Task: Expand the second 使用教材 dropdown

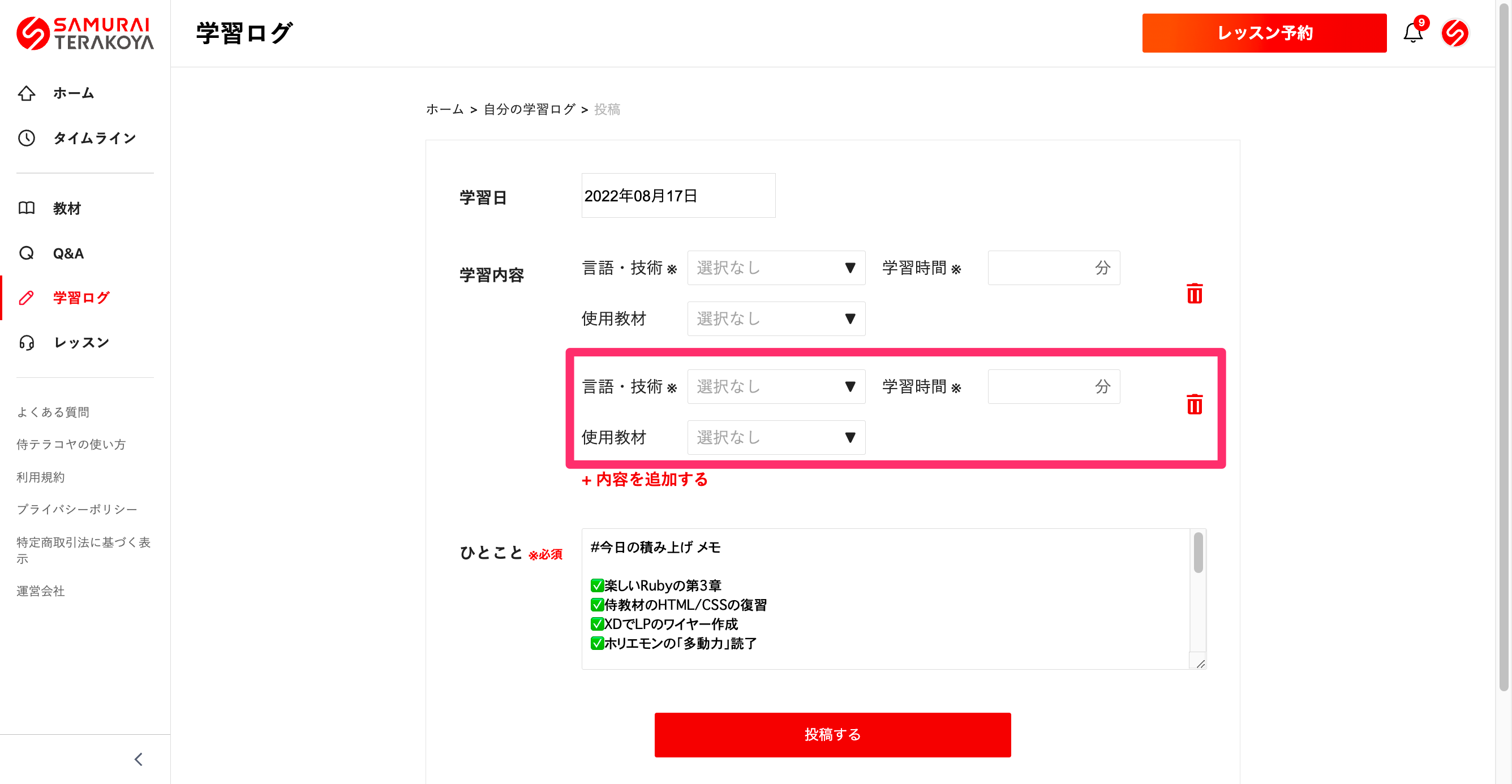Action: [x=775, y=437]
